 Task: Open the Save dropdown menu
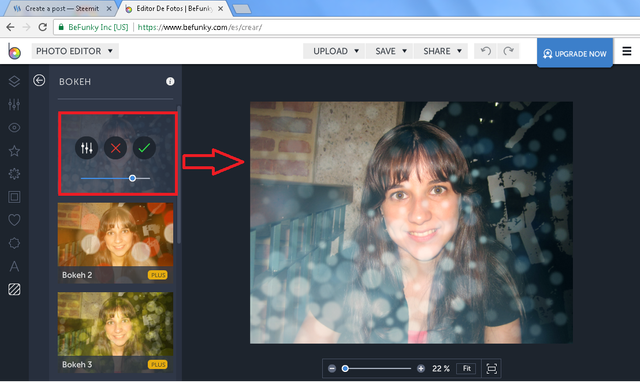tap(390, 51)
